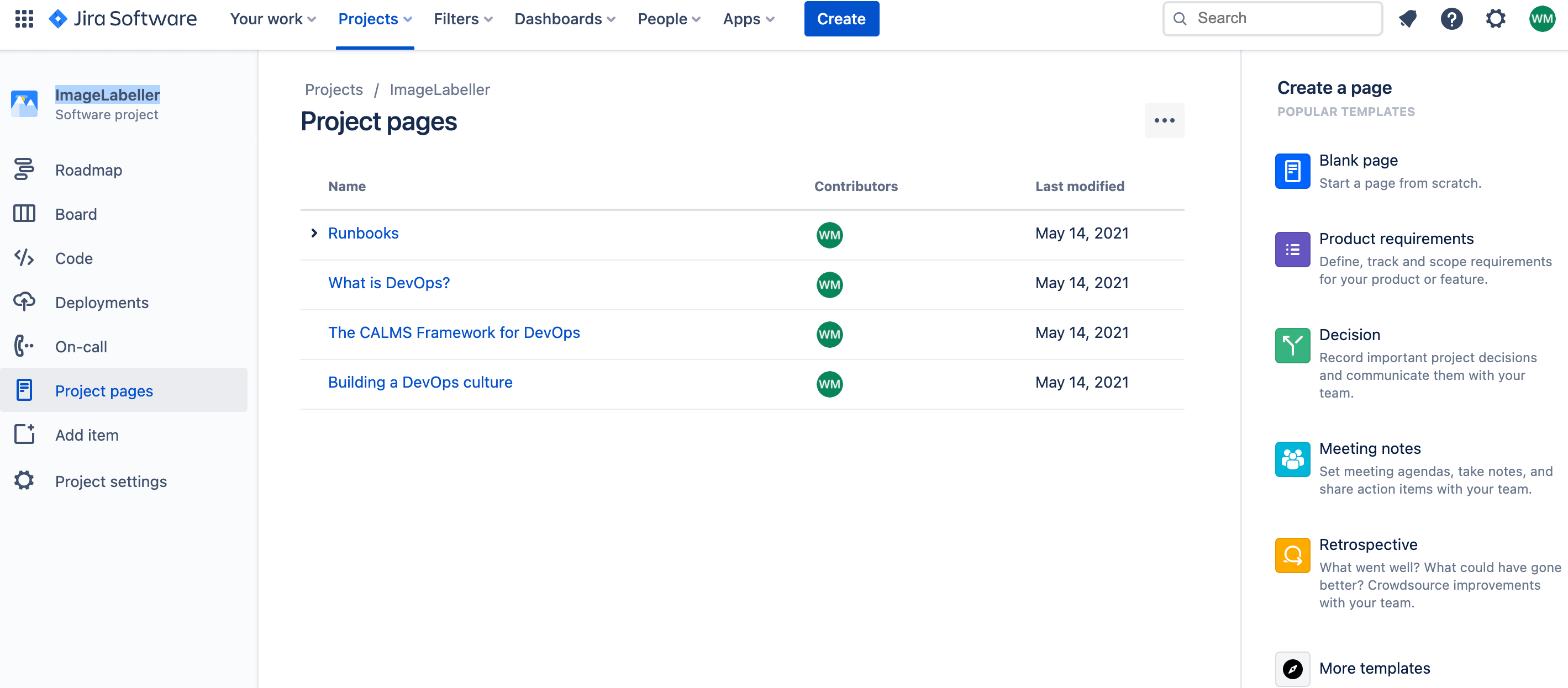Open the Projects dropdown menu
This screenshot has height=688, width=1568.
coord(374,19)
